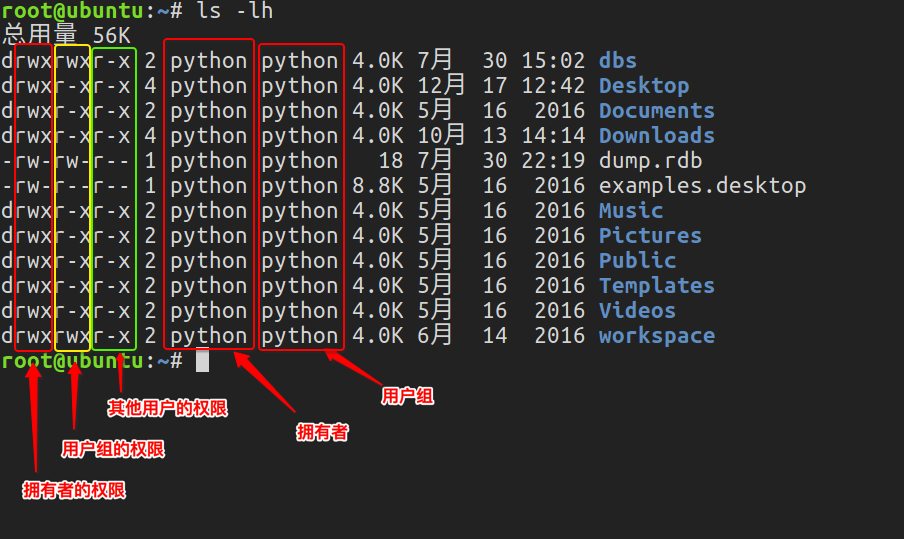Click the 12月 month in Desktop row
The height and width of the screenshot is (539, 904).
[441, 85]
